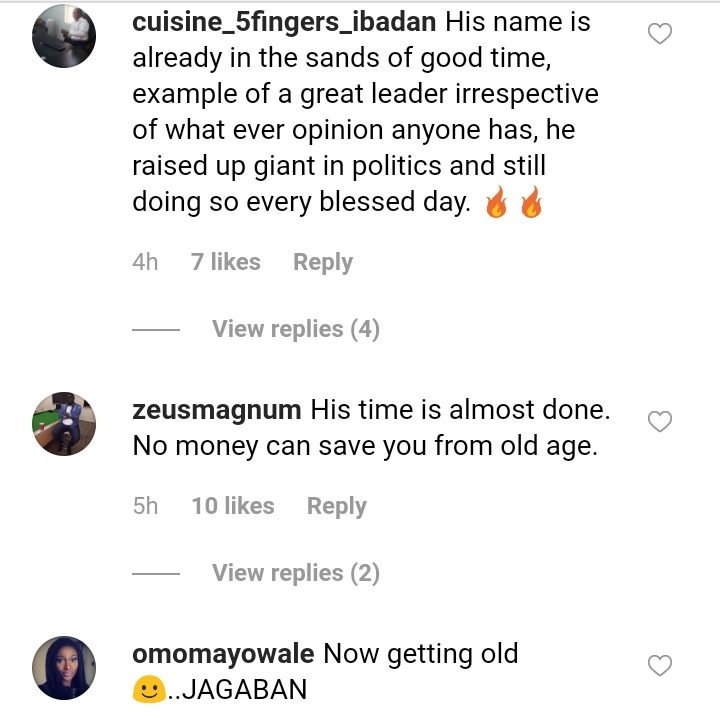
Task: Tap the heart on zeusmagnum's comment
Action: (x=660, y=422)
